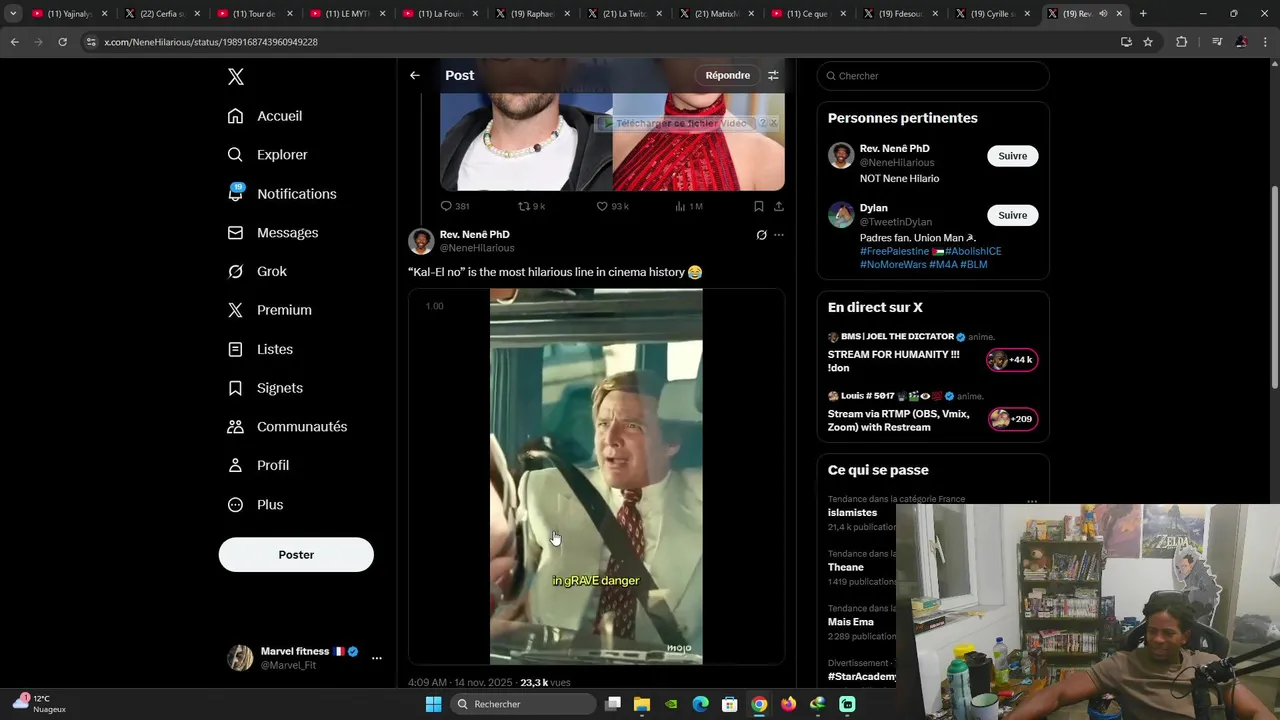Open Explorer in the sidebar
Image resolution: width=1280 pixels, height=720 pixels.
coord(268,155)
